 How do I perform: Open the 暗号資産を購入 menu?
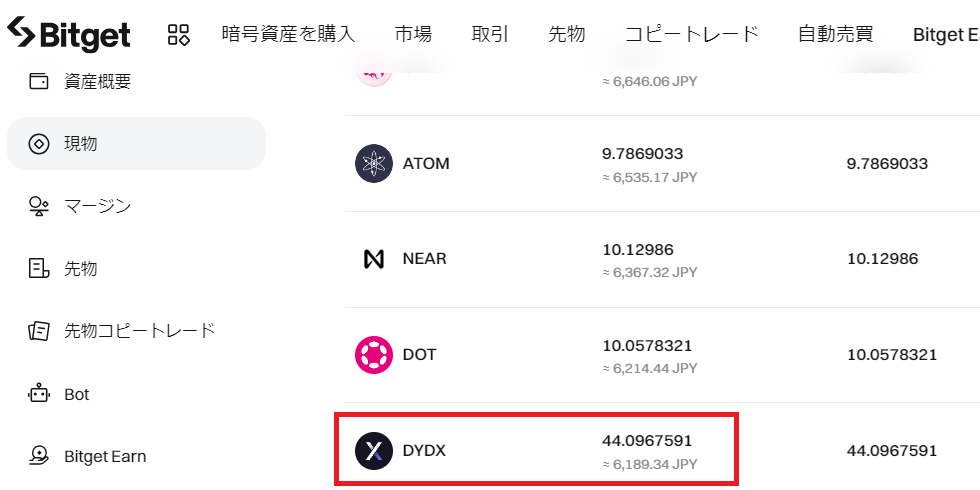click(x=288, y=34)
